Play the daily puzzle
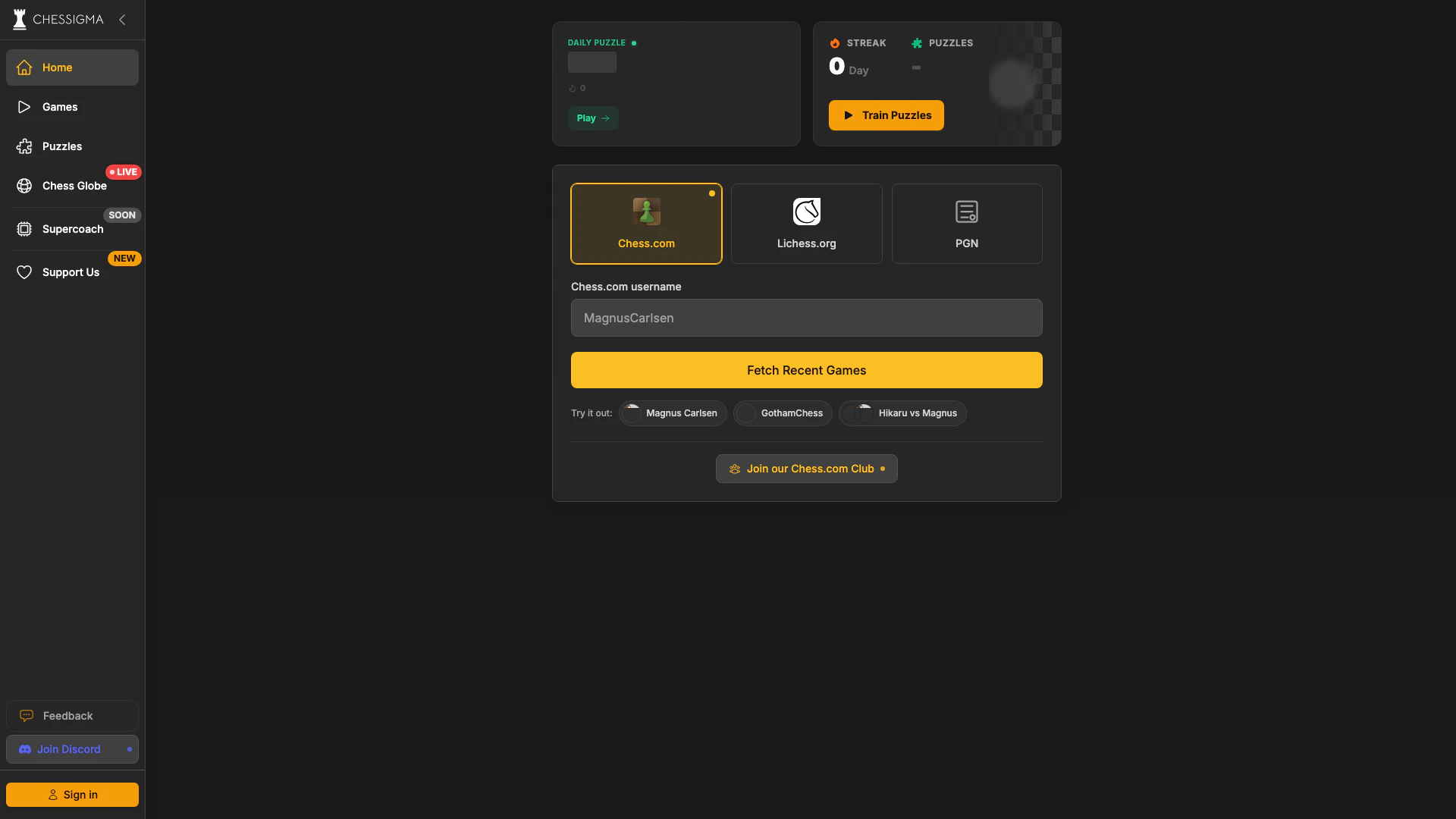The height and width of the screenshot is (819, 1456). (592, 118)
